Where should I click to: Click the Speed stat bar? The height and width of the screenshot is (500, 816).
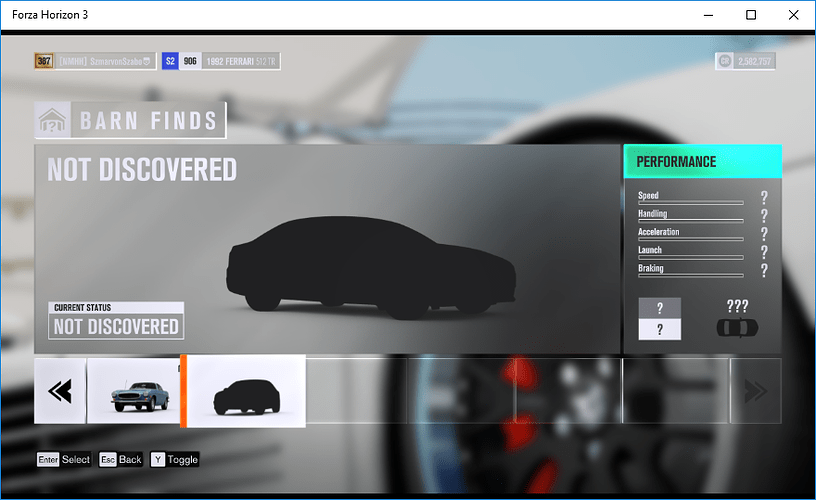point(691,202)
